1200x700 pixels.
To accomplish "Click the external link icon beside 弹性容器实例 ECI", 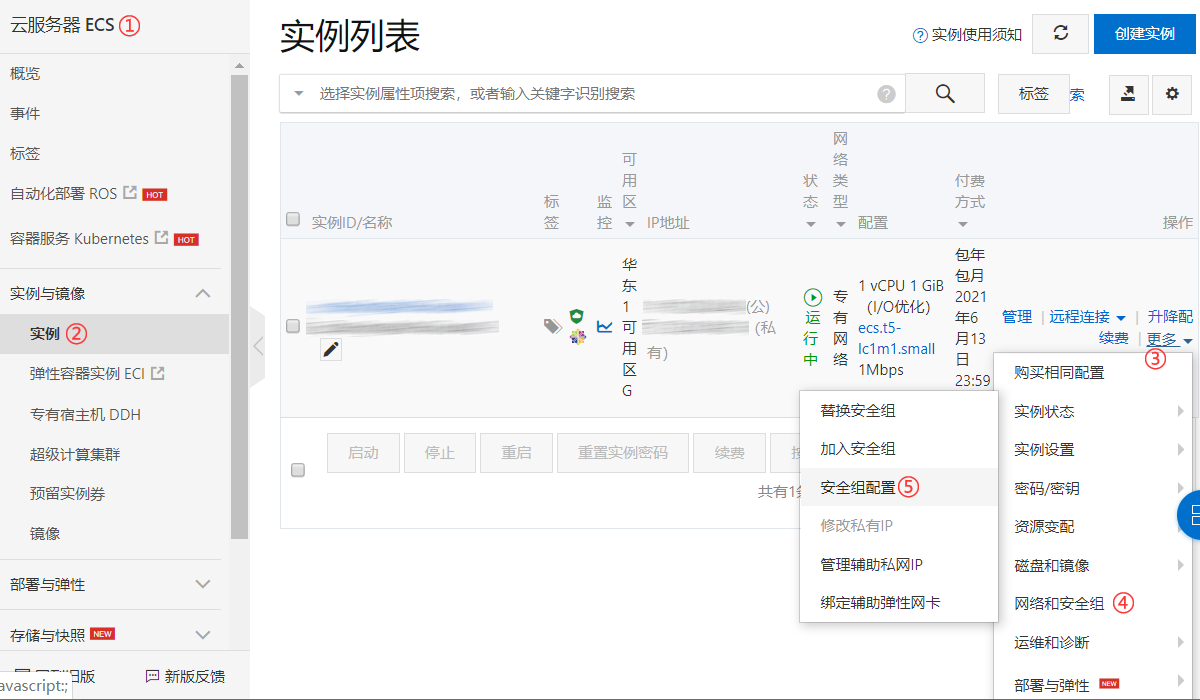I will [x=157, y=373].
